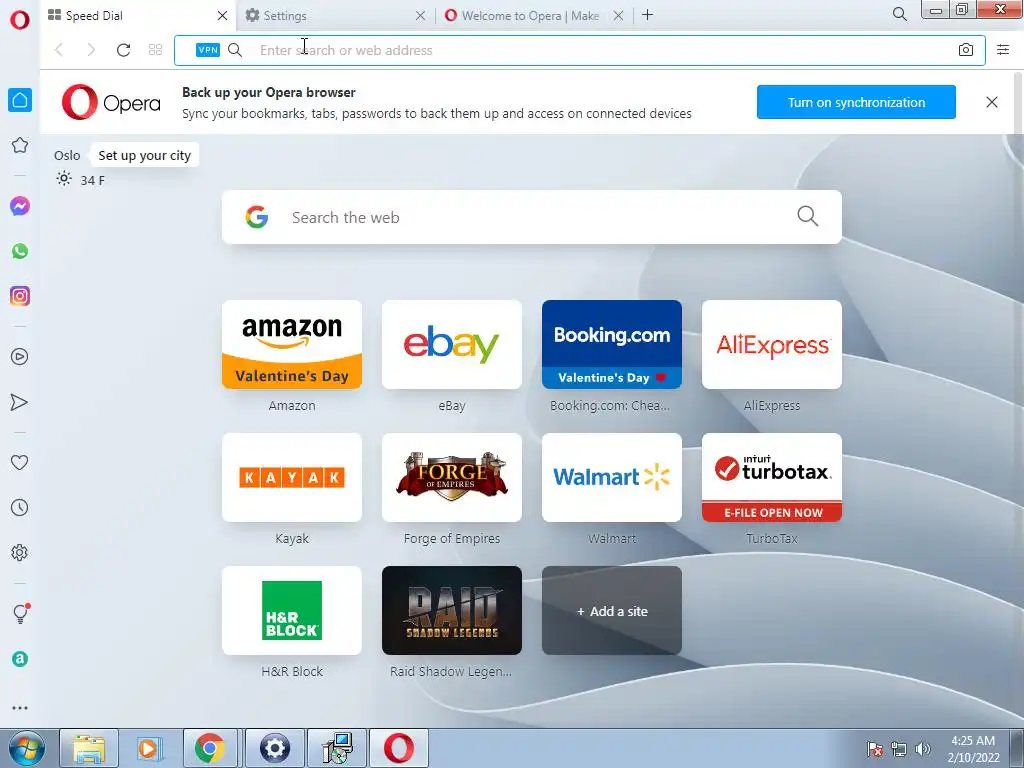The width and height of the screenshot is (1024, 768).
Task: Click the sun weather icon
Action: [x=63, y=179]
